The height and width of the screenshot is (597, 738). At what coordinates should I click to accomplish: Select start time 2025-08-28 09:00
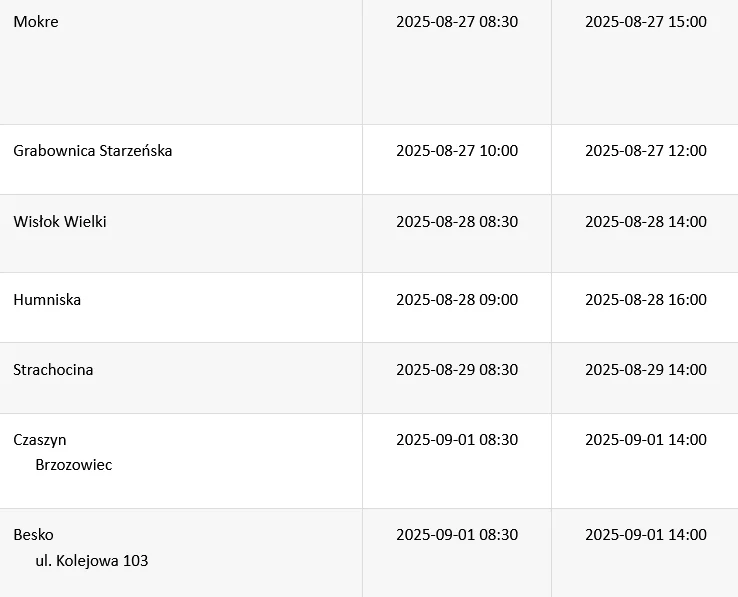pyautogui.click(x=457, y=300)
